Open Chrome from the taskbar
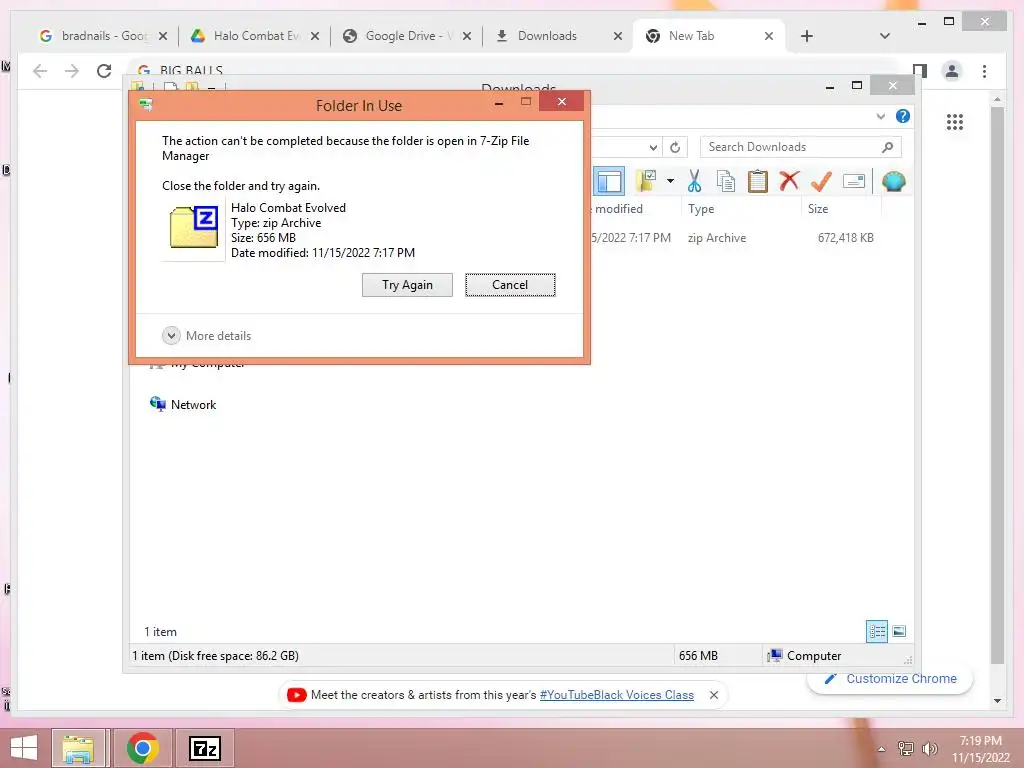This screenshot has width=1024, height=768. point(142,748)
